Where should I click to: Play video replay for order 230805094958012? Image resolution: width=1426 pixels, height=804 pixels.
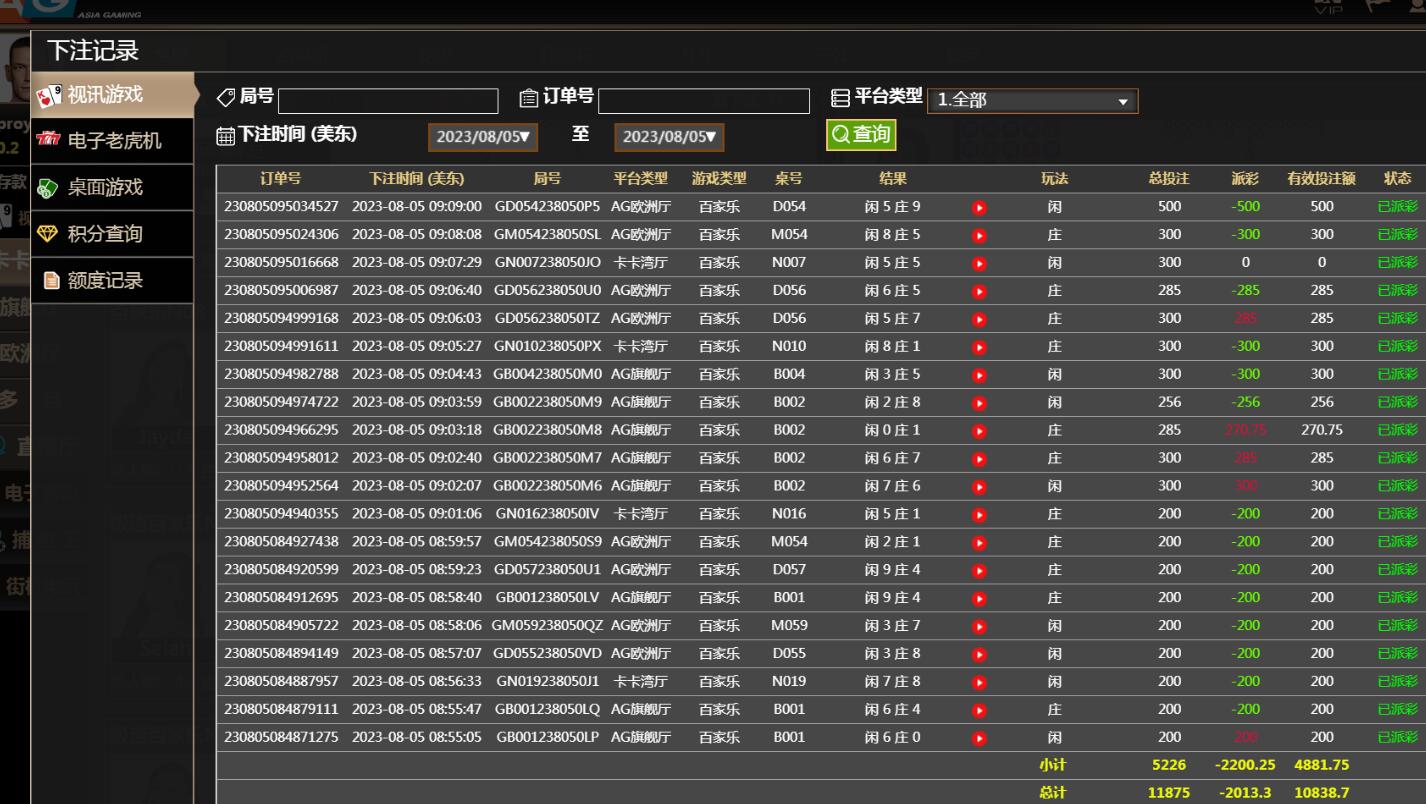click(x=980, y=459)
